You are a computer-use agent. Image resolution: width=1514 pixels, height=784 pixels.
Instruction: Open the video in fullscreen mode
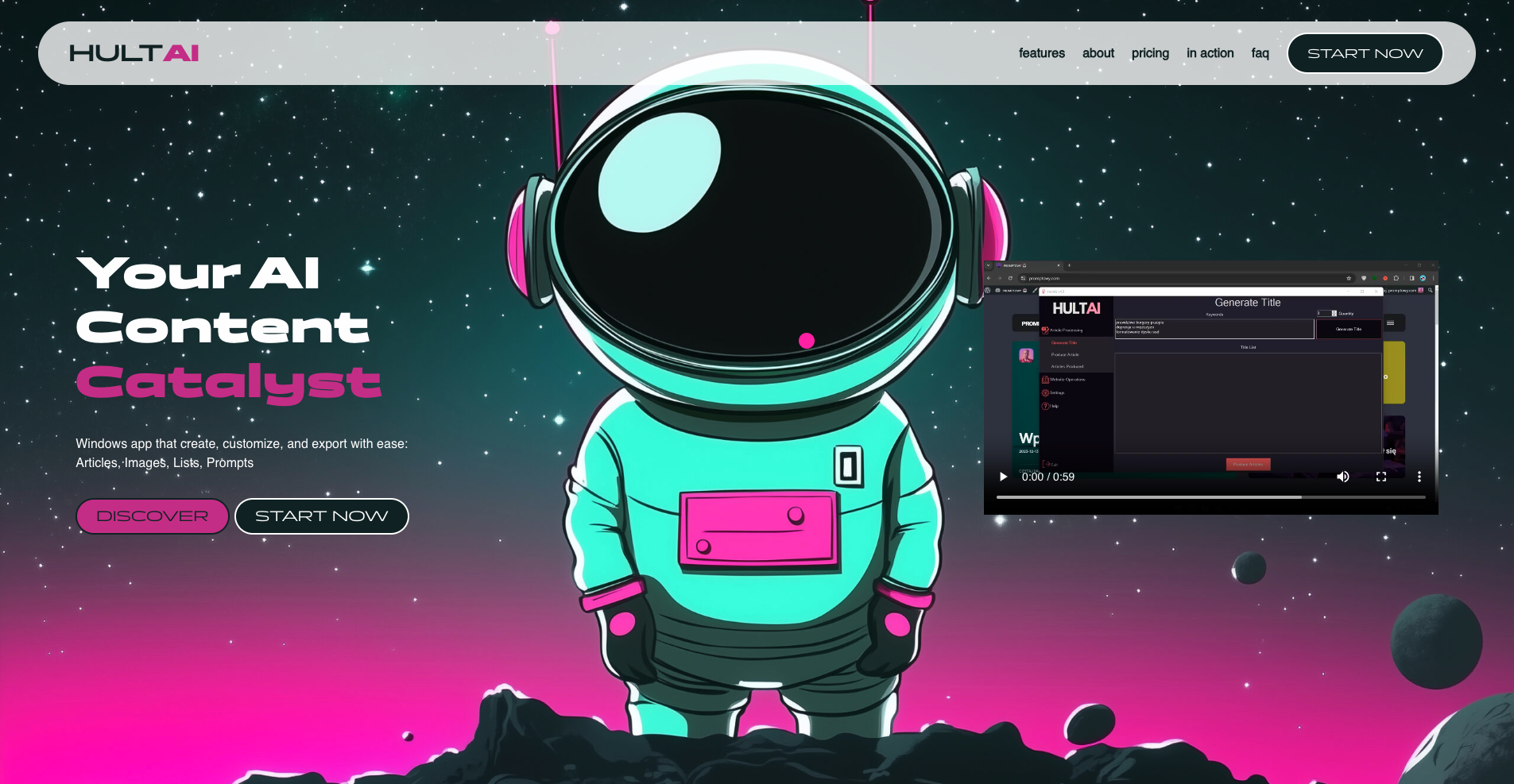pos(1381,477)
